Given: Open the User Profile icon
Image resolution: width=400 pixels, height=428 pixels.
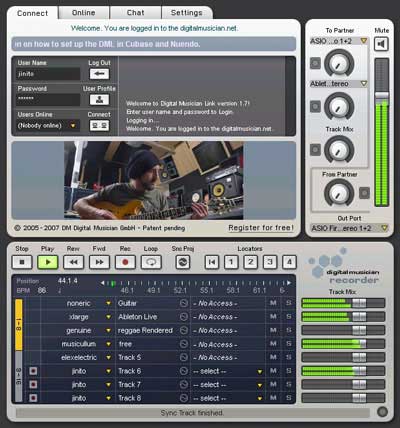Looking at the screenshot, I should (99, 99).
